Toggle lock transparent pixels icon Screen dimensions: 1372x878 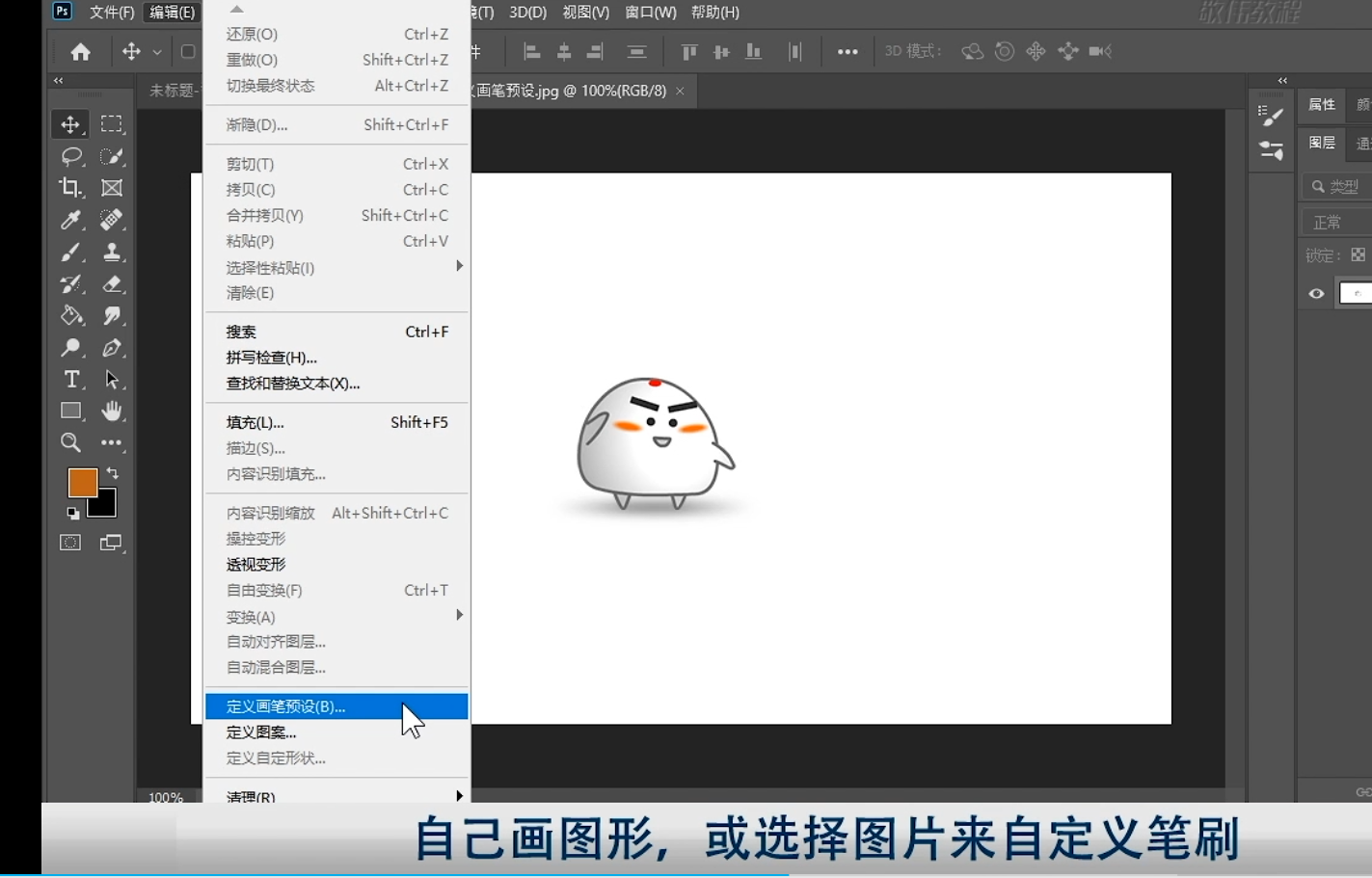point(1358,255)
